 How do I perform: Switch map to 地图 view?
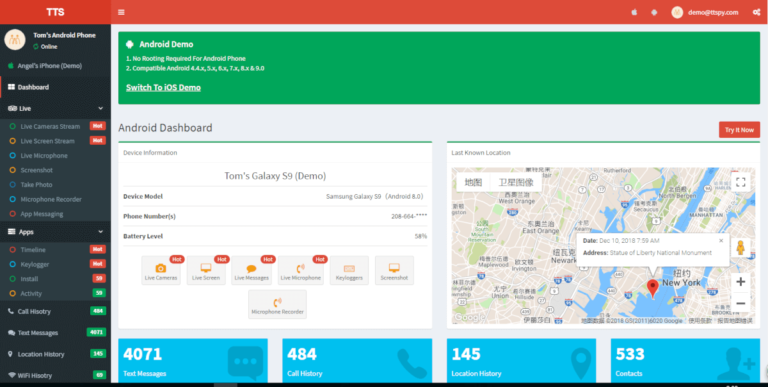pyautogui.click(x=473, y=182)
